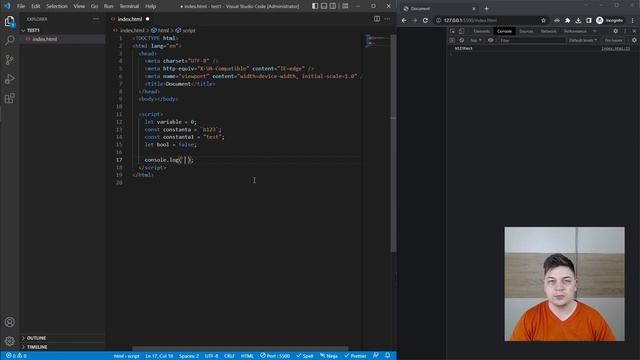Open the Explorer view in the activity bar
Viewport: 640px width, 360px height.
click(x=9, y=22)
